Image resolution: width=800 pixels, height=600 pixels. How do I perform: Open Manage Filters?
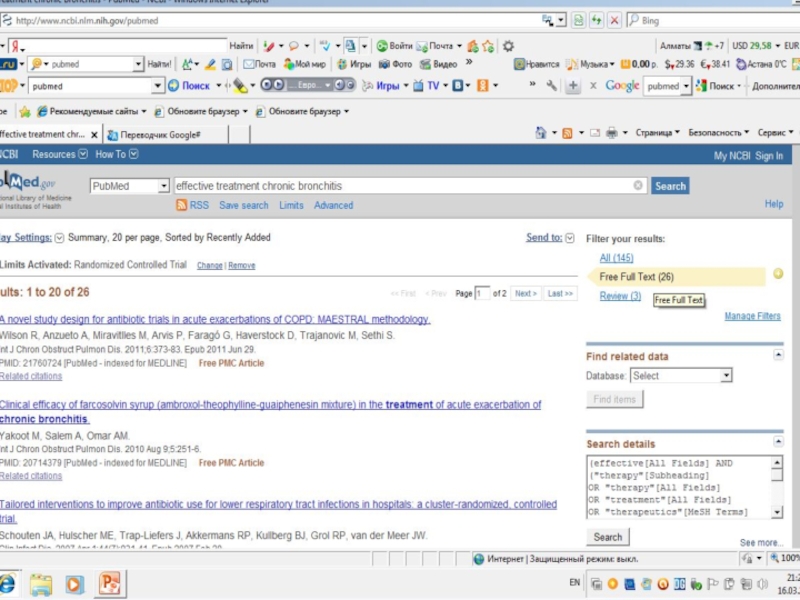point(753,316)
